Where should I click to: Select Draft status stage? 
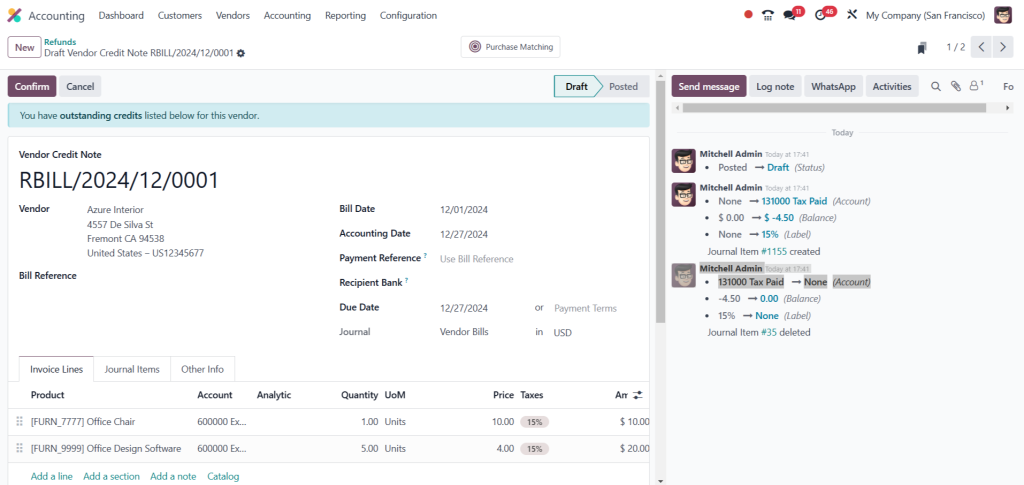click(x=576, y=86)
